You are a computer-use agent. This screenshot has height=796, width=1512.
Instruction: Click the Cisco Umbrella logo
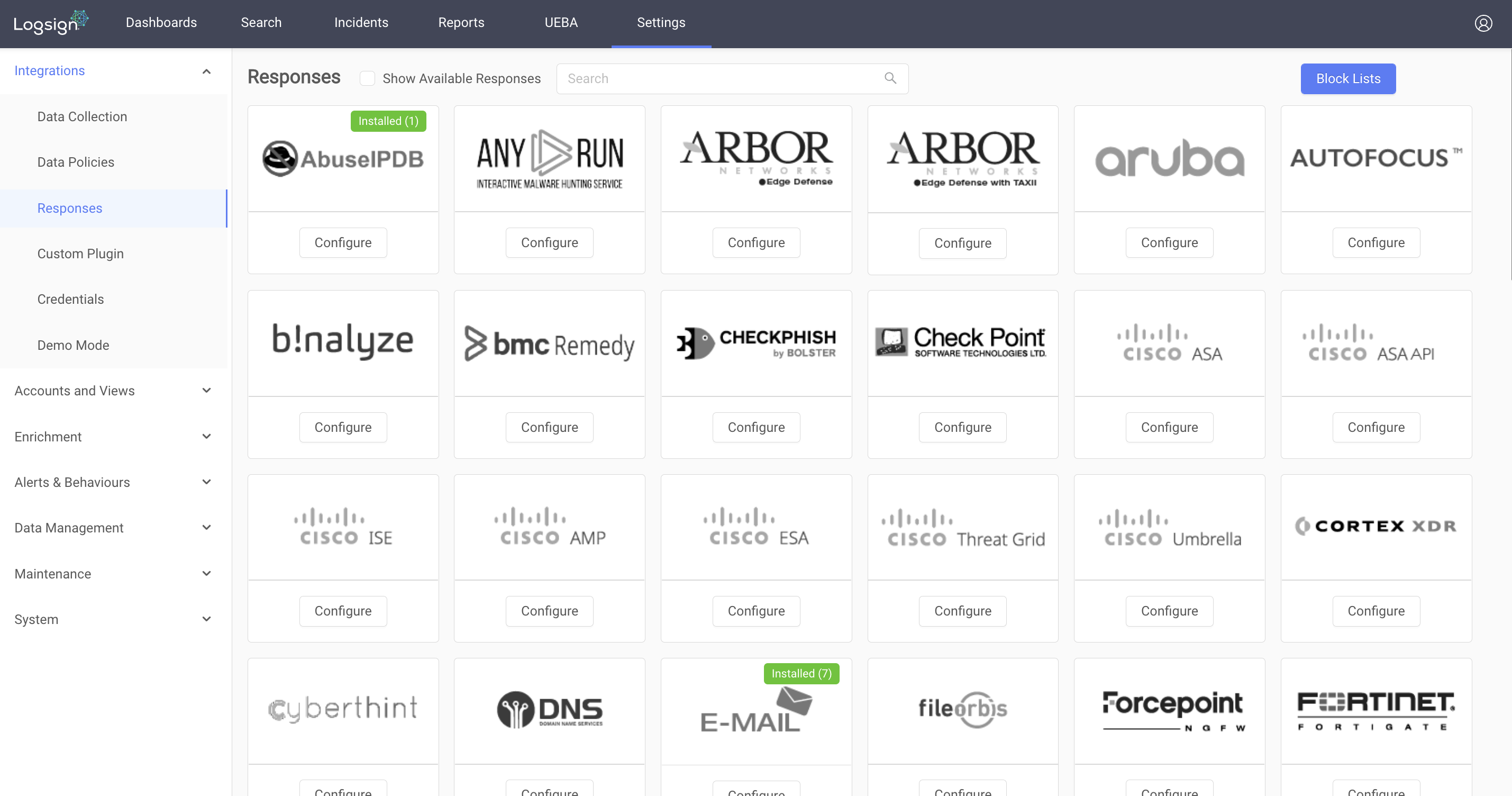[1169, 528]
